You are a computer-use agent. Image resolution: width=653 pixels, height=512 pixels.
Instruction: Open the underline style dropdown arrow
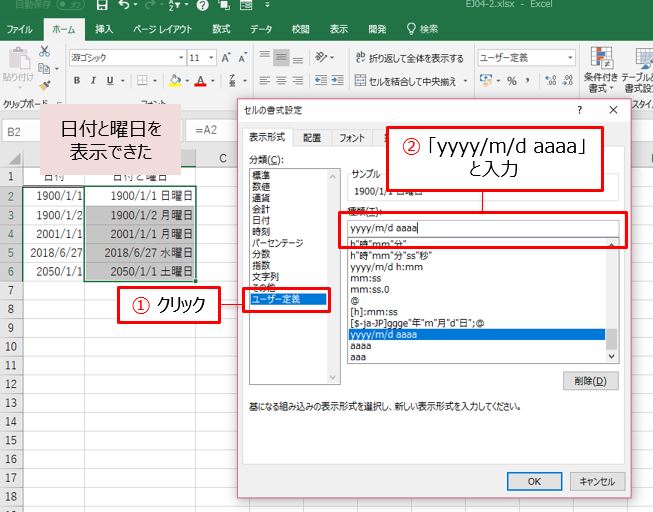click(x=123, y=81)
